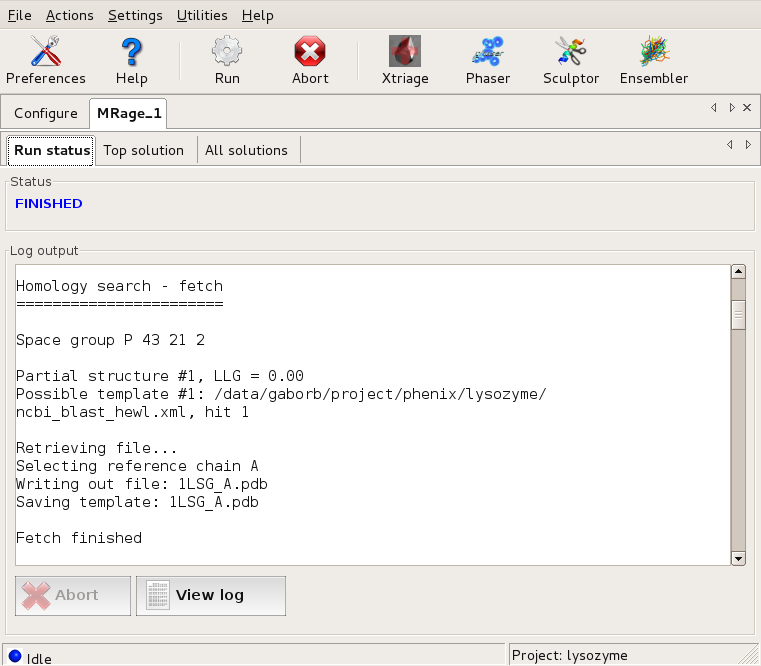The image size is (761, 666).
Task: Click the log output scrollbar thumb
Action: (739, 315)
